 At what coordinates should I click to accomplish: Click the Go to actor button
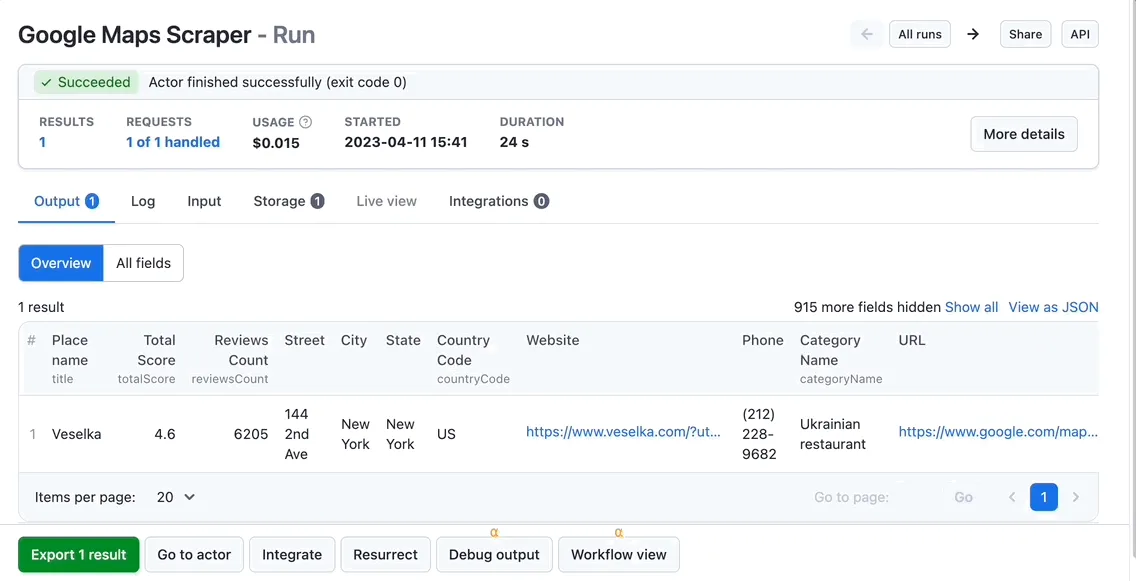tap(194, 555)
